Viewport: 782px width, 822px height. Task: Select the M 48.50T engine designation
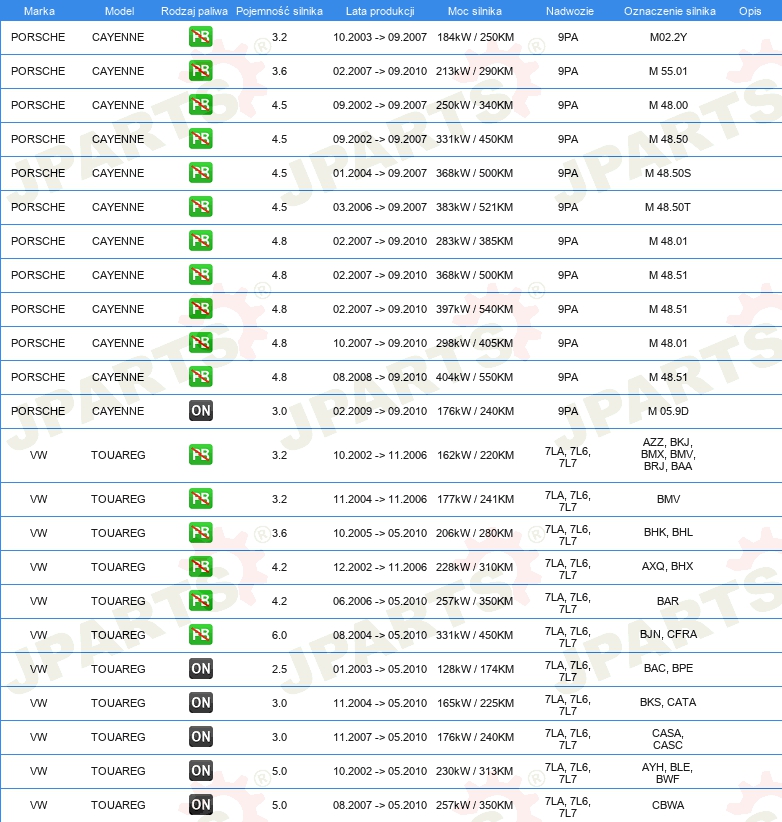click(x=668, y=208)
